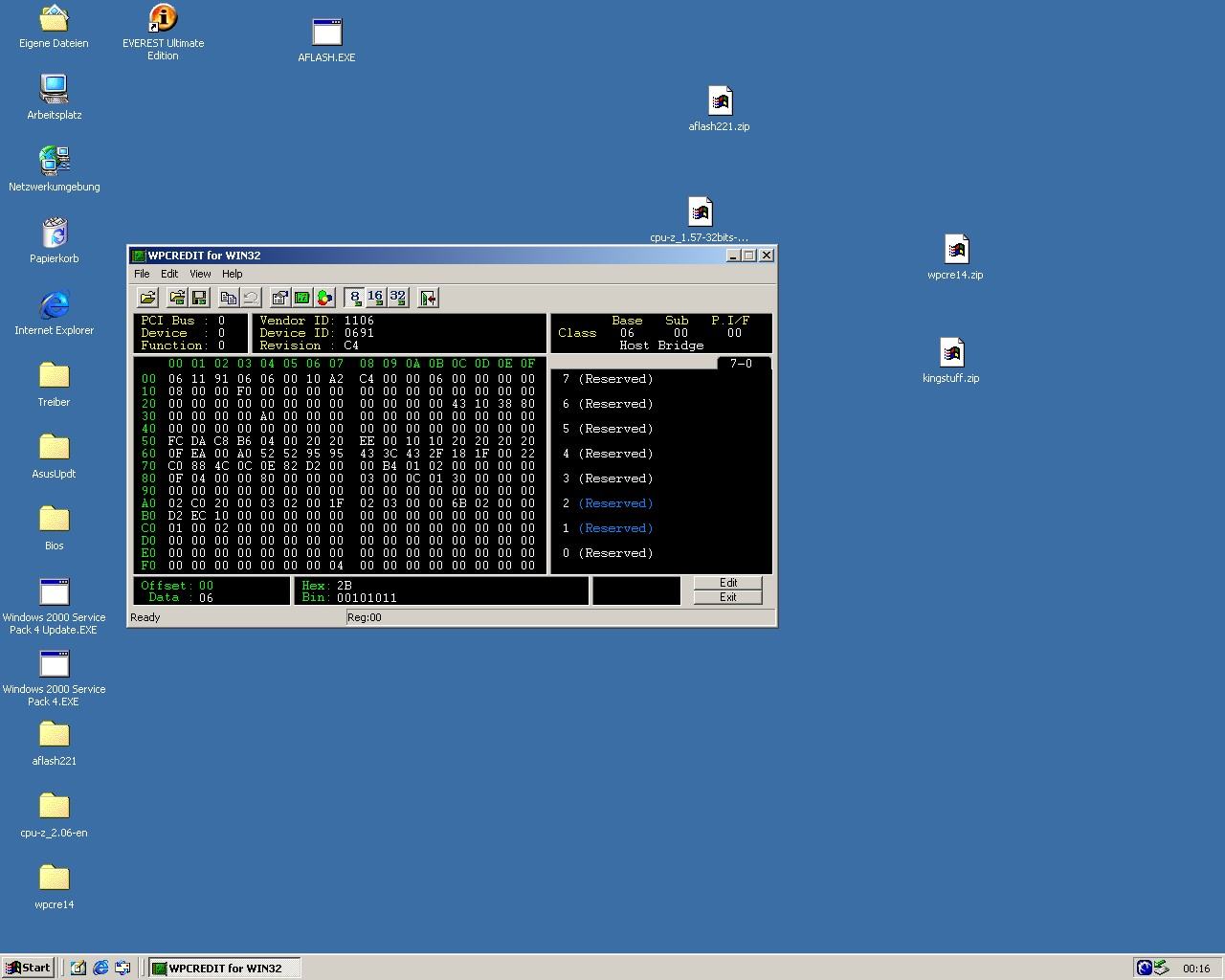Click the green PCI board toolbar icon
The width and height of the screenshot is (1225, 980).
(302, 298)
